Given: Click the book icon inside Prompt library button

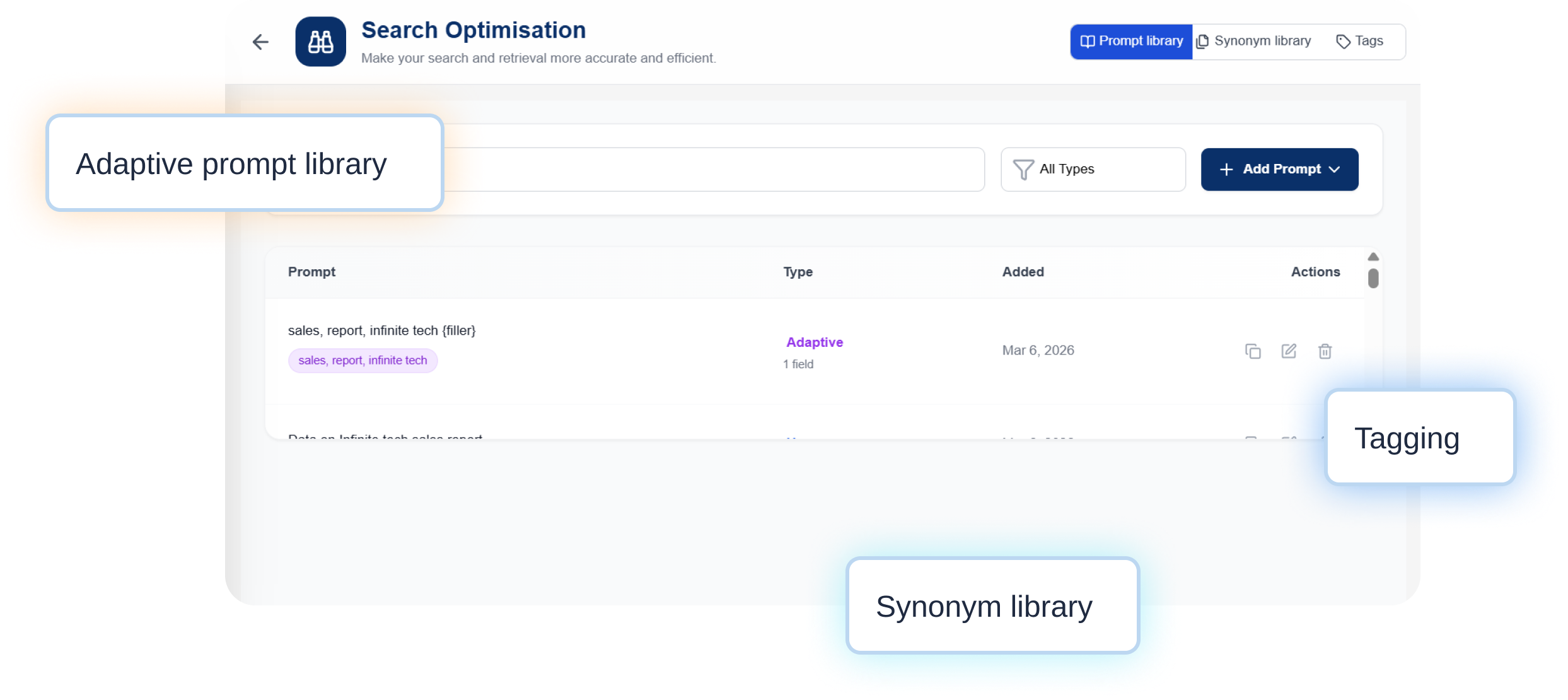Looking at the screenshot, I should (x=1087, y=41).
